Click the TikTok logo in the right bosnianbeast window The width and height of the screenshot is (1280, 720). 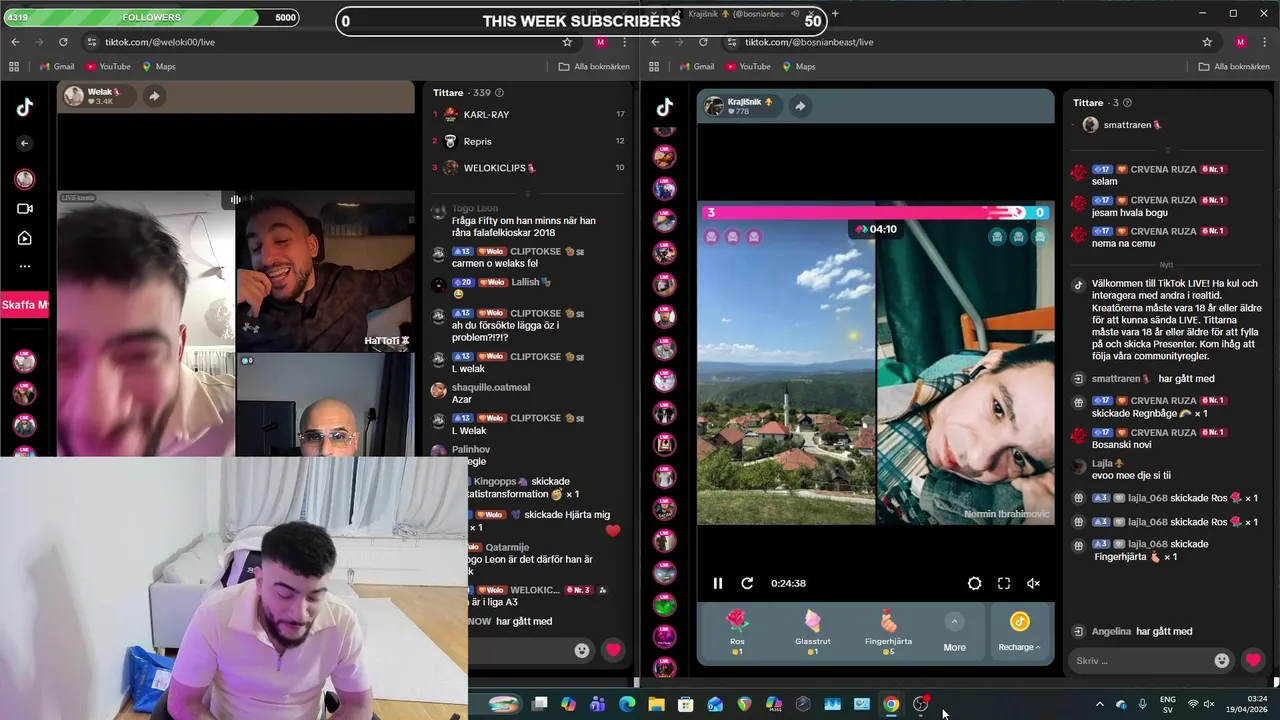(x=665, y=108)
